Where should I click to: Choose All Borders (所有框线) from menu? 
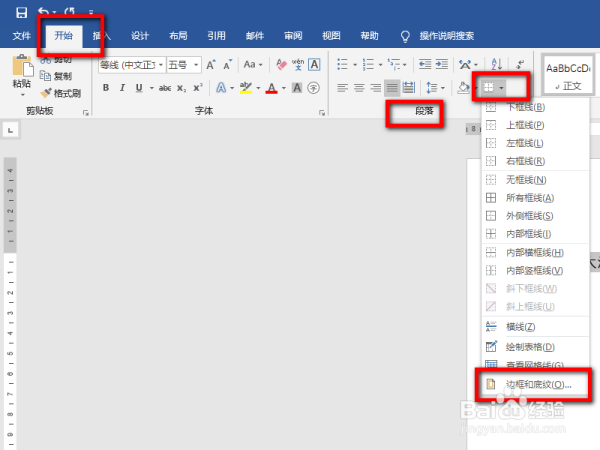point(535,198)
